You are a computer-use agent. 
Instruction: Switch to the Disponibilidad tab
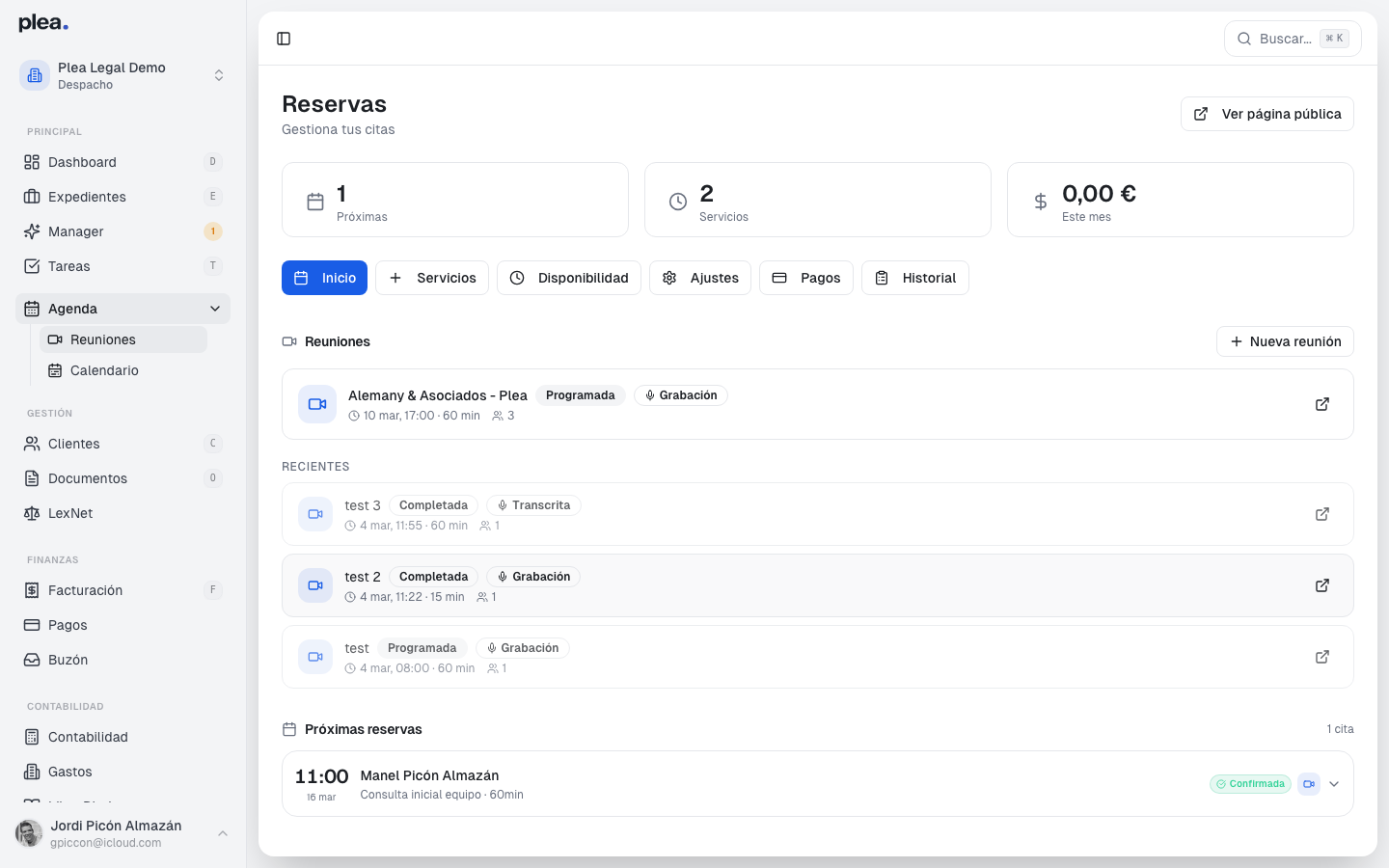(x=569, y=278)
